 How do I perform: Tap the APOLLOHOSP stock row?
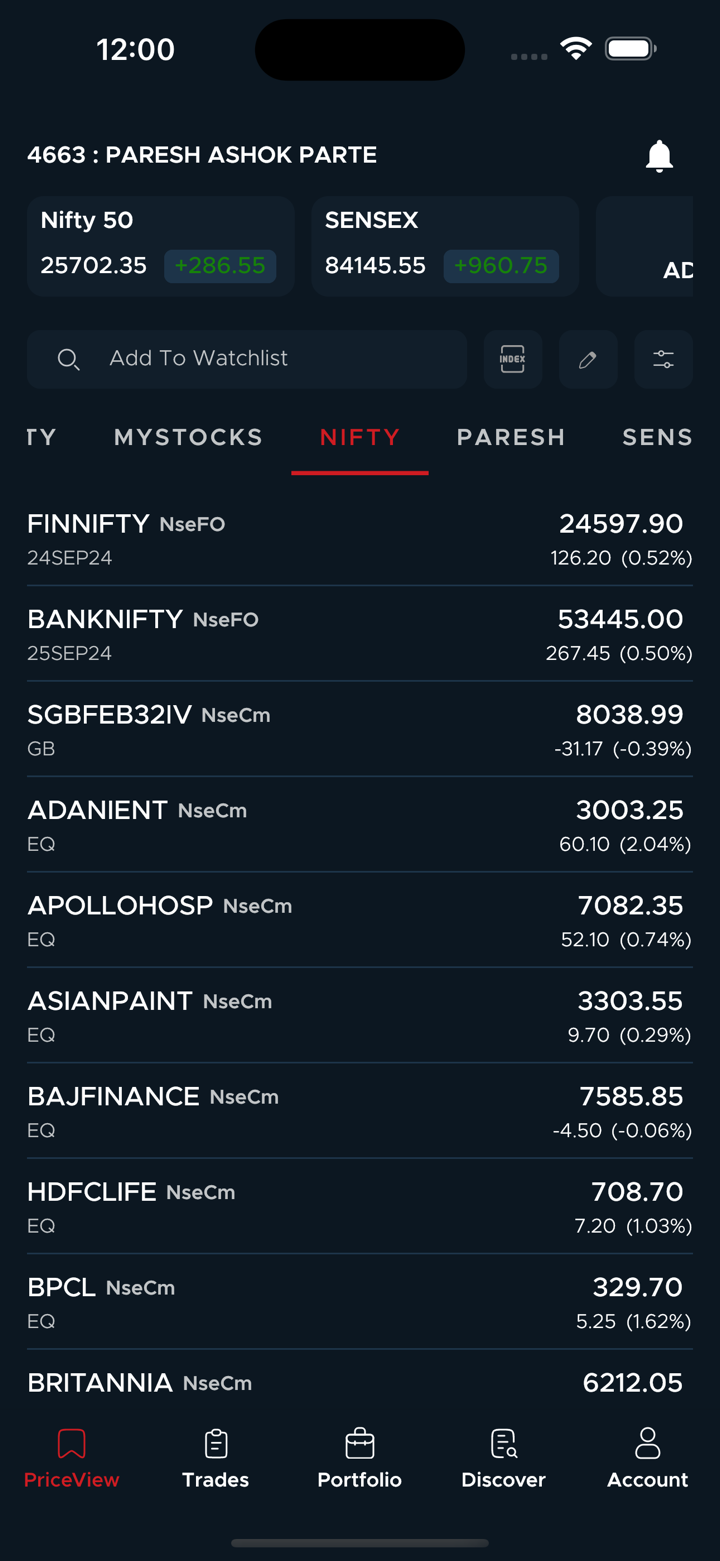coord(359,920)
